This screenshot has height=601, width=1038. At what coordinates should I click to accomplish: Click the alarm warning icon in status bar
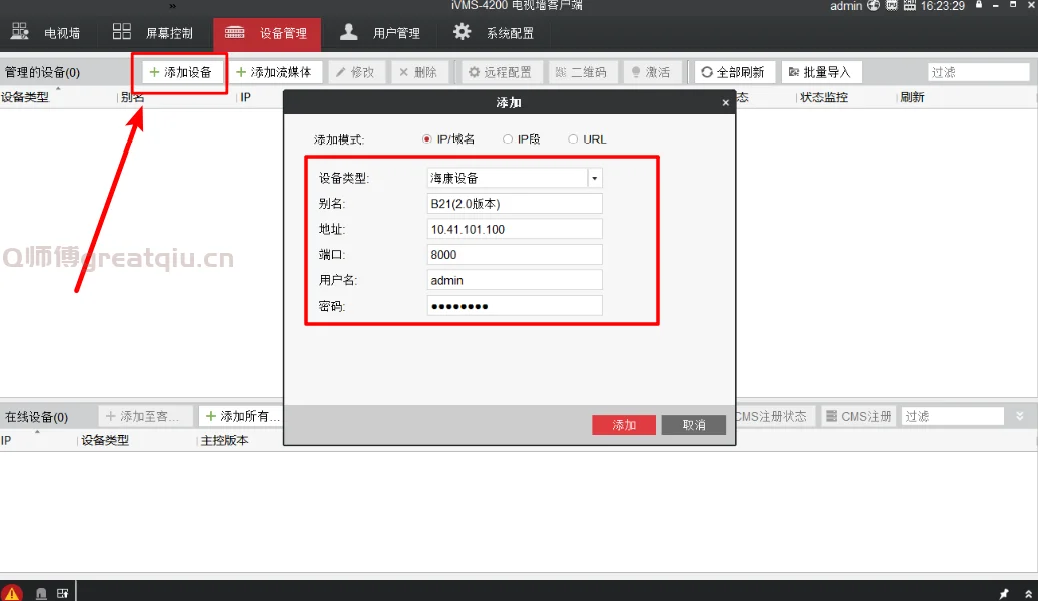pos(12,592)
